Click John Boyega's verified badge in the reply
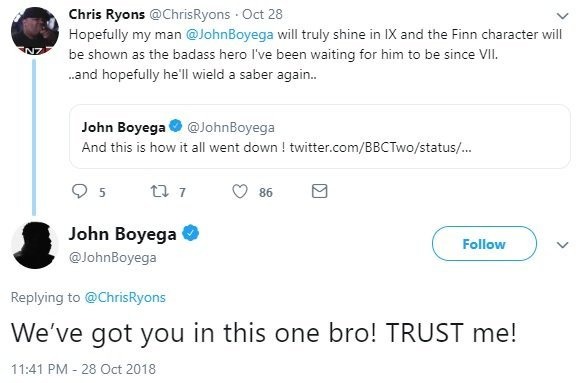Viewport: 578px width, 383px height. 191,233
